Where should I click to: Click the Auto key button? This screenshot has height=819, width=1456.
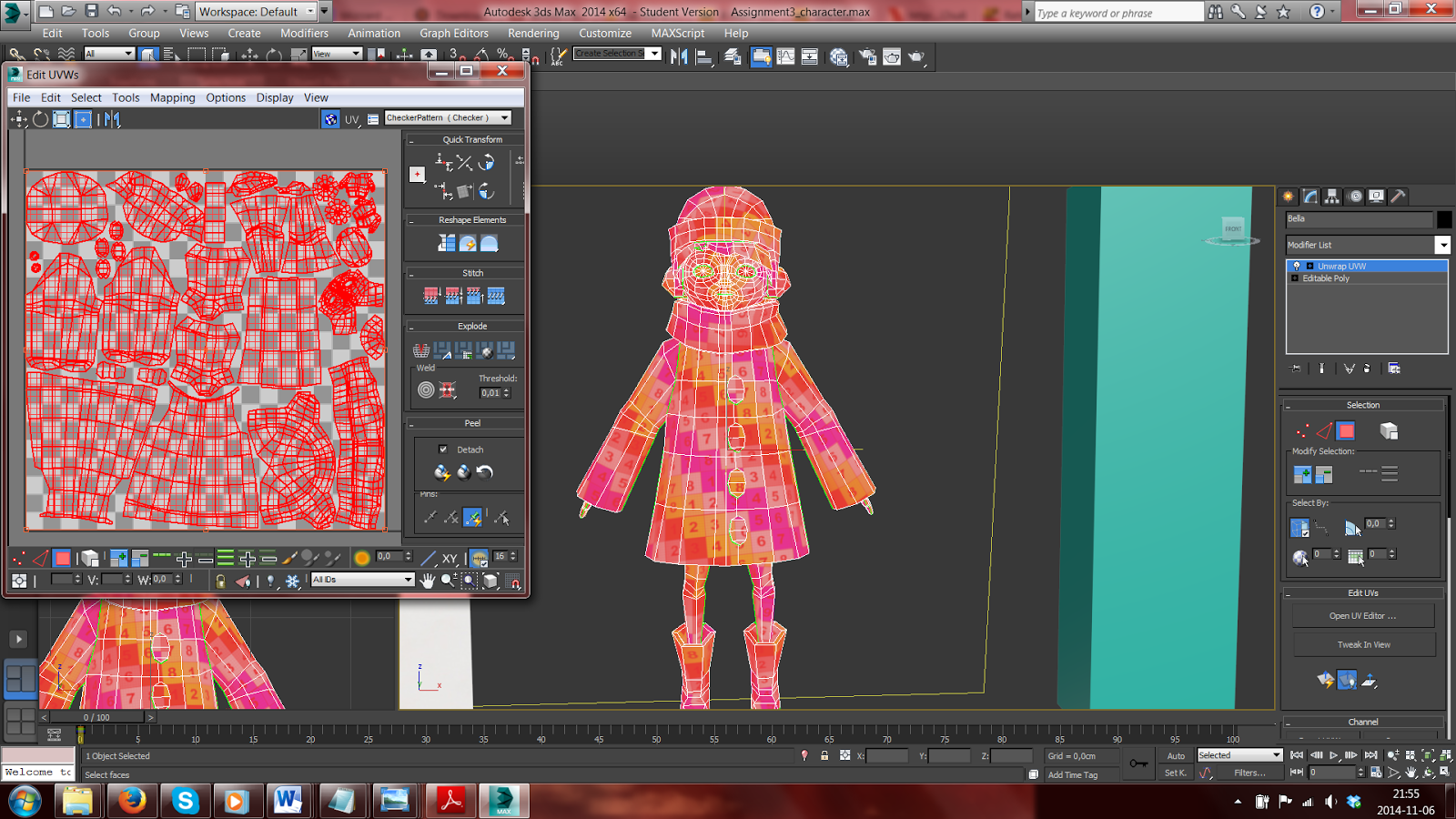tap(1176, 755)
